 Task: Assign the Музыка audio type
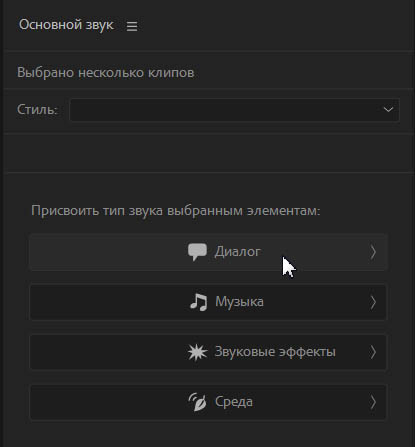[x=208, y=302]
